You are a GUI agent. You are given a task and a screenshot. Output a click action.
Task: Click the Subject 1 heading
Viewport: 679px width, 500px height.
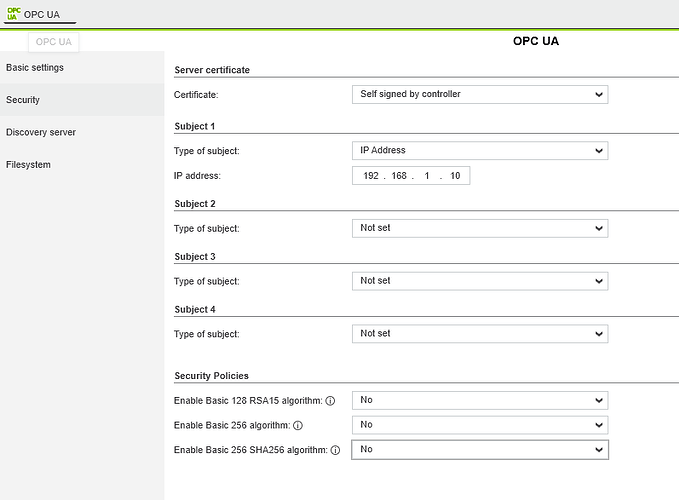click(194, 126)
